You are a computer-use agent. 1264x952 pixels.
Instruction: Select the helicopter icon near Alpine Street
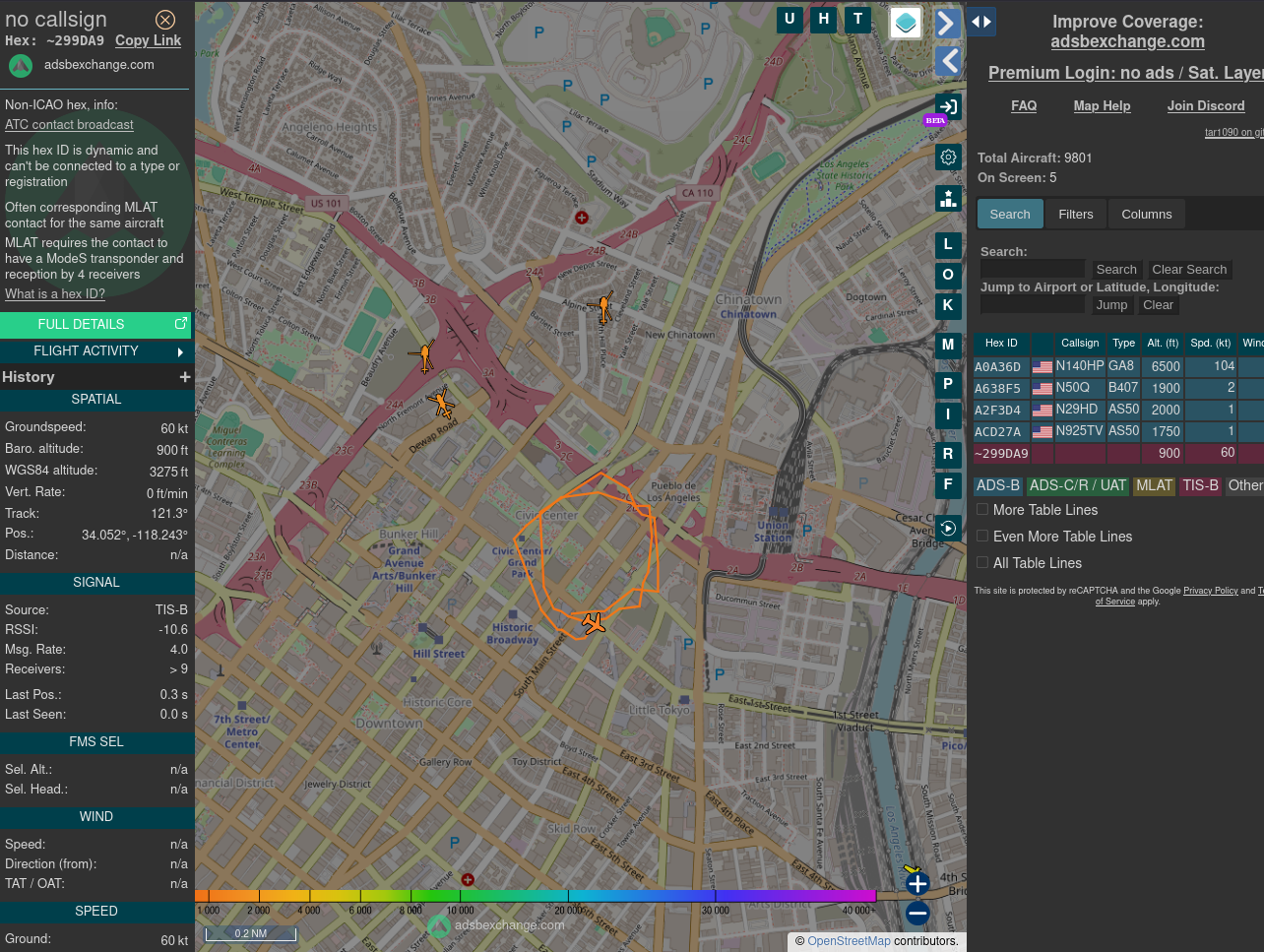point(603,307)
